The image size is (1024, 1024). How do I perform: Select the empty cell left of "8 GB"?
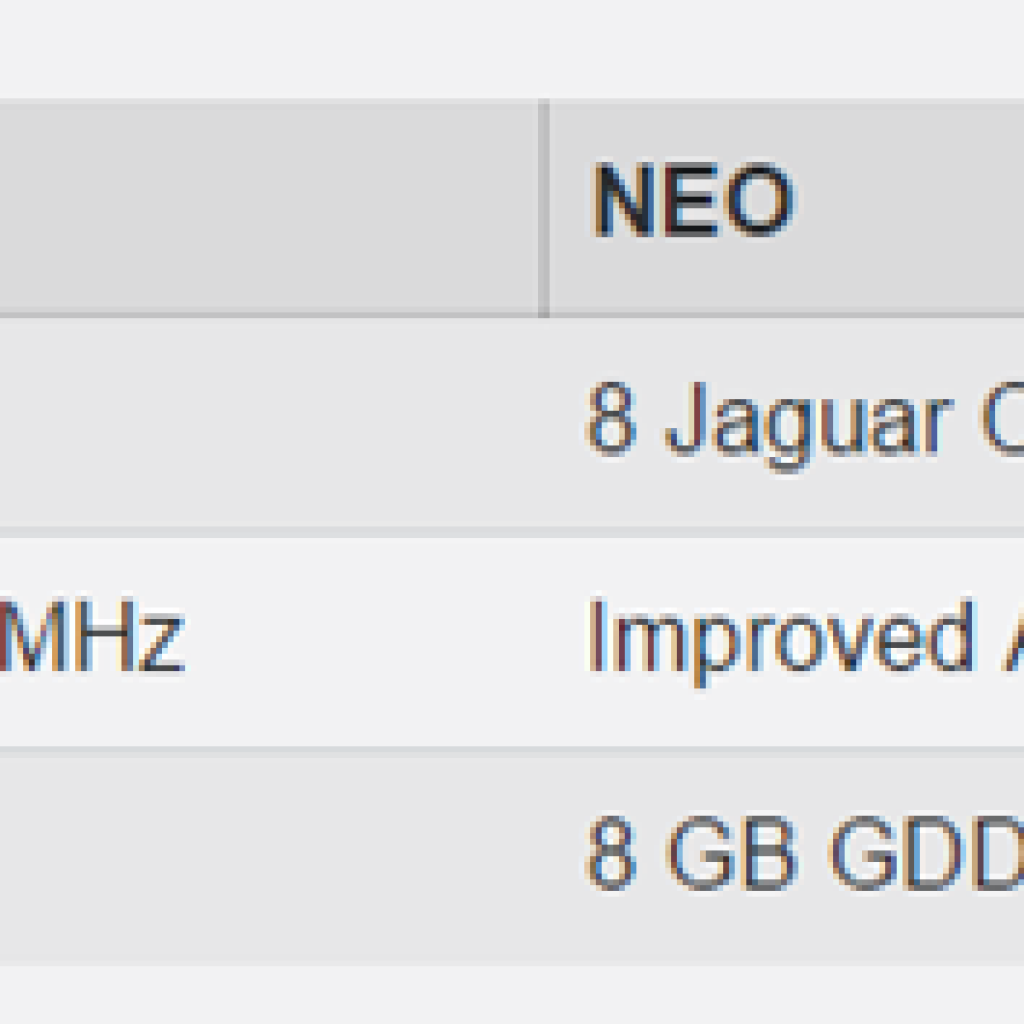tap(270, 856)
